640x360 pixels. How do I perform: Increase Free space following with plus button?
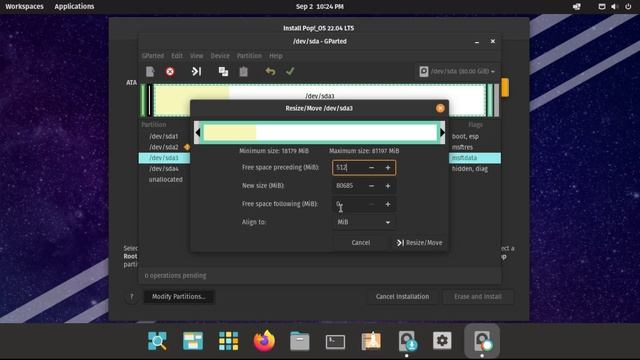pos(388,204)
